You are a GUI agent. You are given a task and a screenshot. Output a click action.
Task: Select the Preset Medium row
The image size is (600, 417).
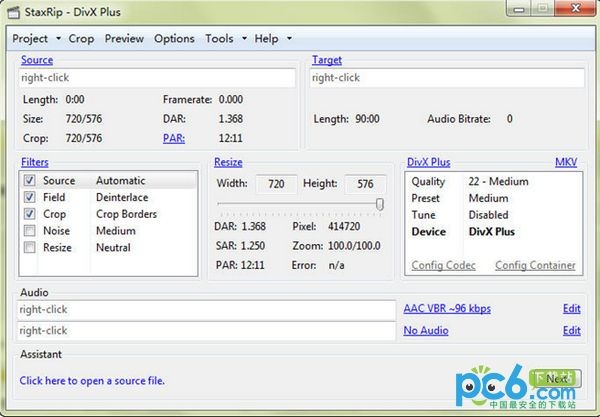pyautogui.click(x=494, y=198)
